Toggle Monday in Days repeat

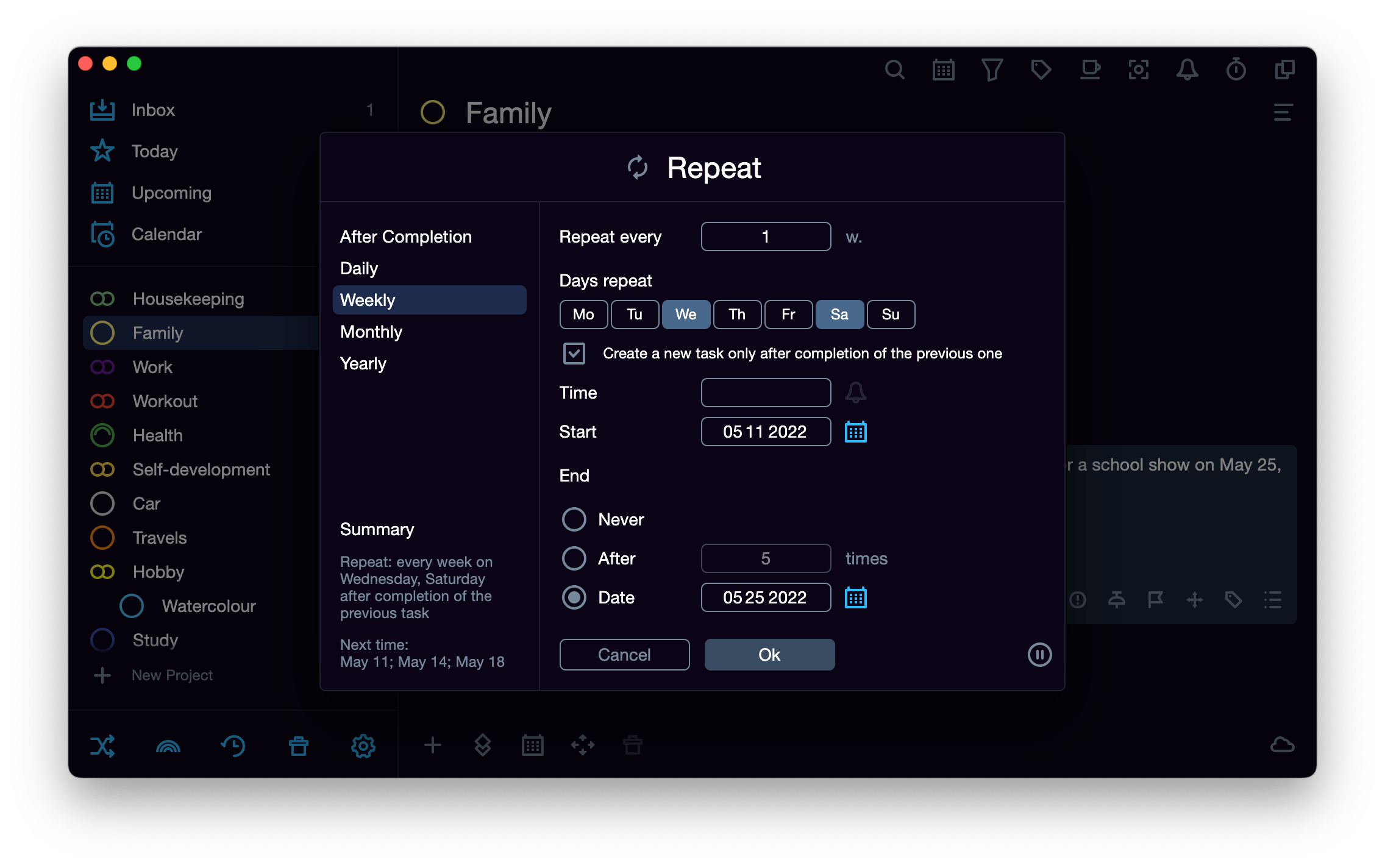pyautogui.click(x=583, y=315)
